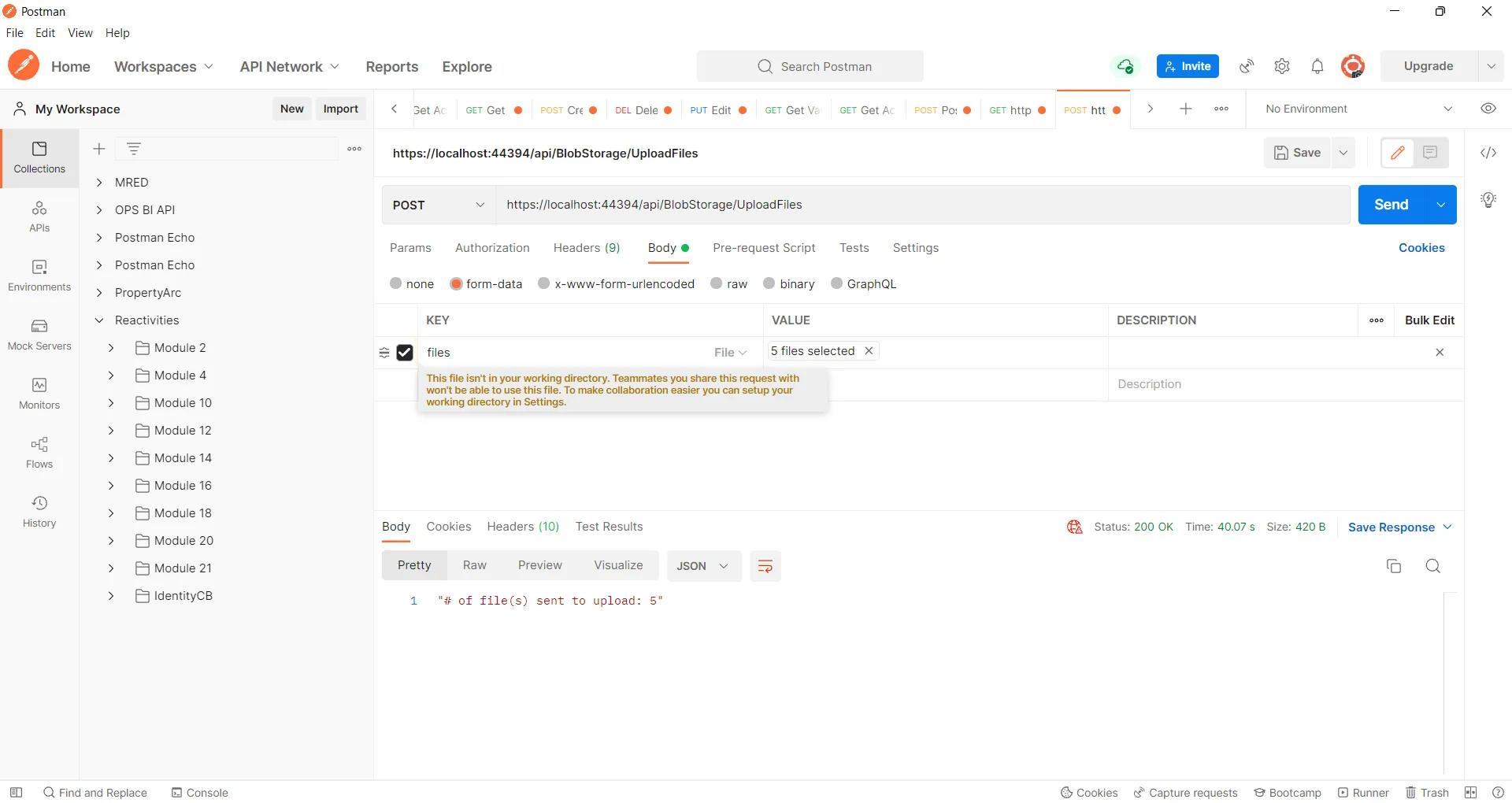Click the network globe icon near Status

point(1074,527)
